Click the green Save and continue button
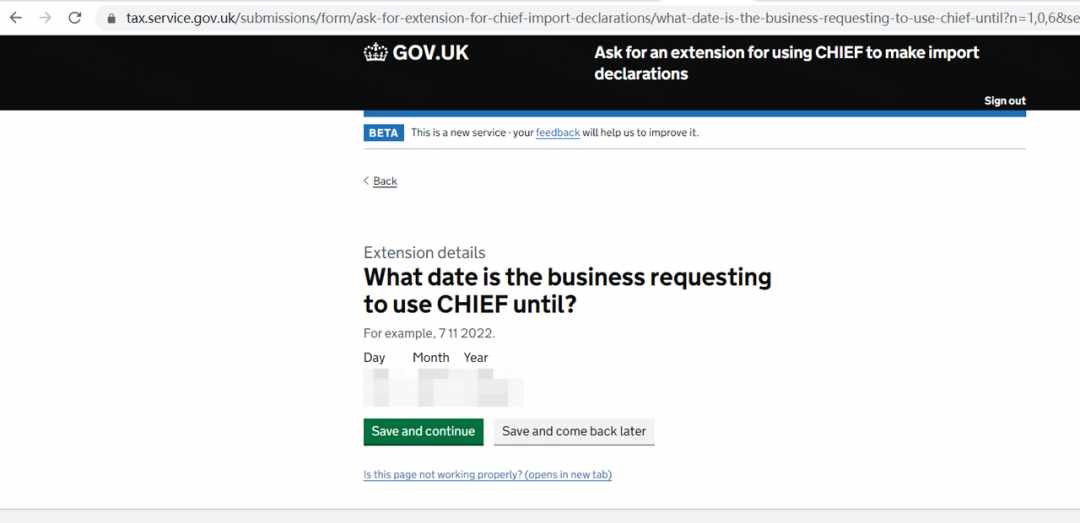Image resolution: width=1080 pixels, height=523 pixels. click(424, 431)
